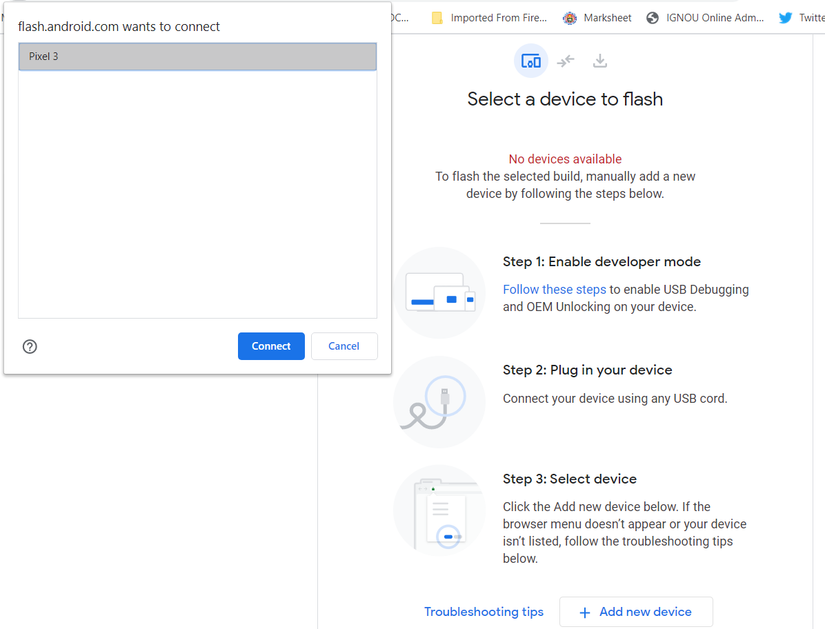This screenshot has height=629, width=825.
Task: Click flash.android.com wants to connect title
Action: tap(119, 26)
